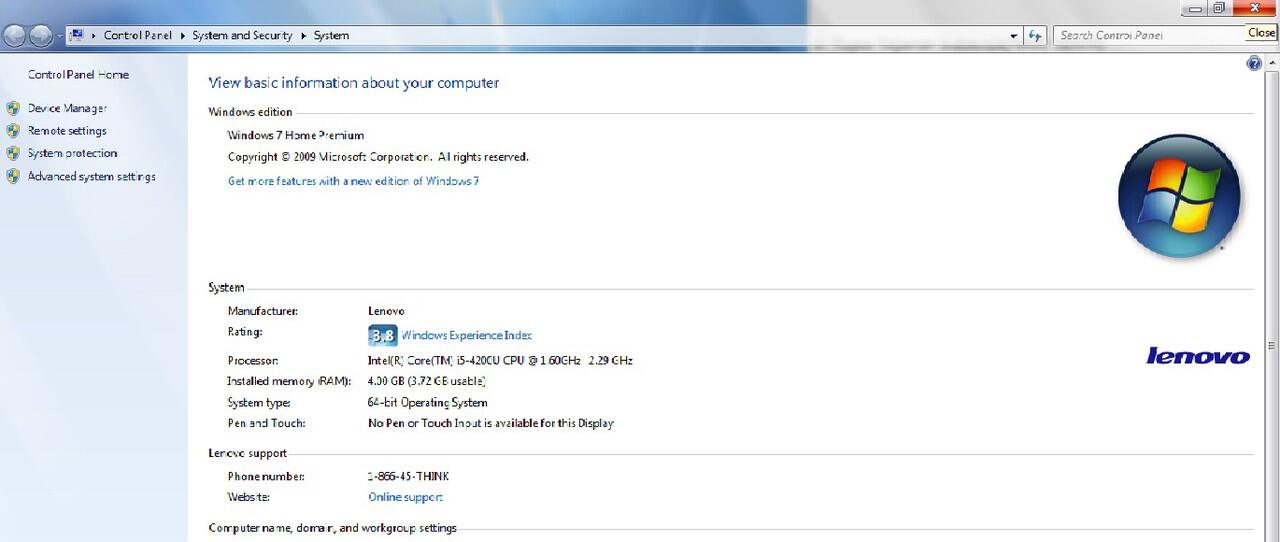This screenshot has height=542, width=1280.
Task: Click '4.00 GB (3.72 GB usable)' memory value
Action: point(427,381)
